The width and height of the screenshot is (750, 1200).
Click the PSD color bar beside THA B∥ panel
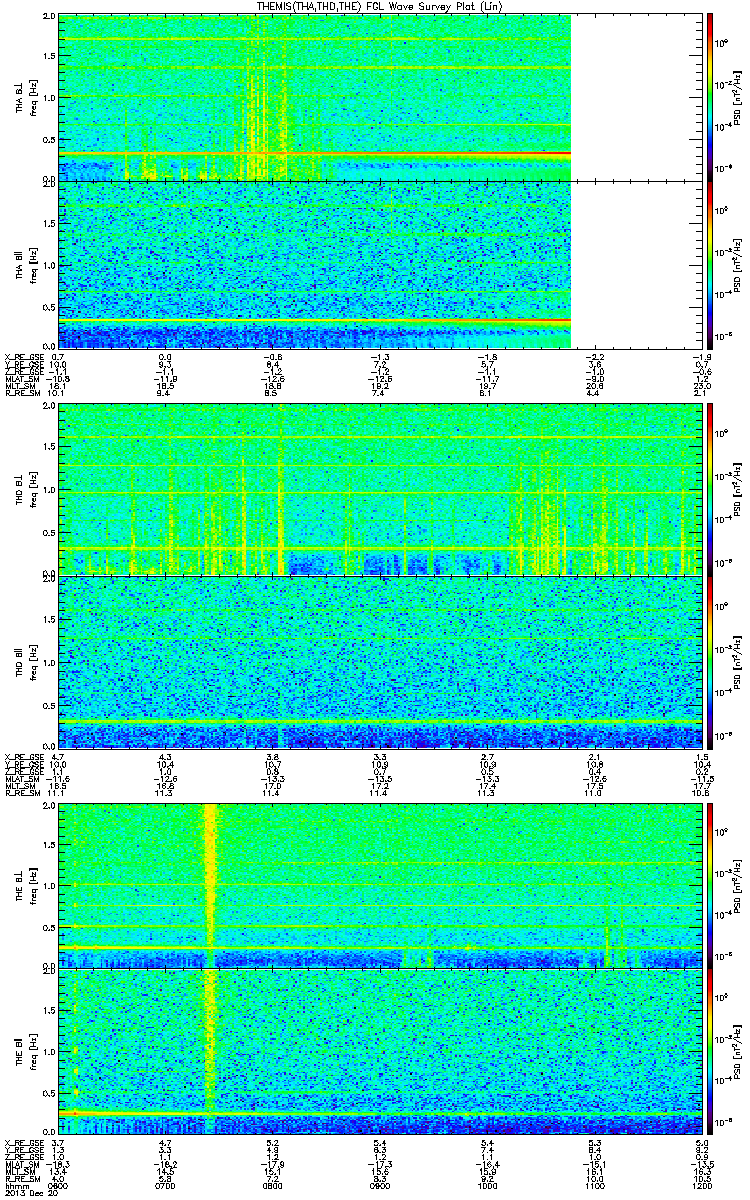[x=710, y=264]
